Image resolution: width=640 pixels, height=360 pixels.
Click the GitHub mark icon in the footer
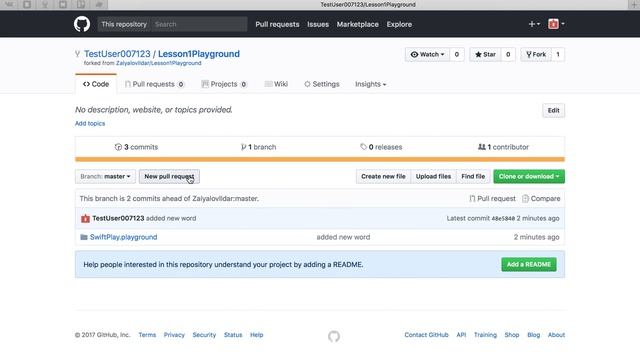coord(334,336)
